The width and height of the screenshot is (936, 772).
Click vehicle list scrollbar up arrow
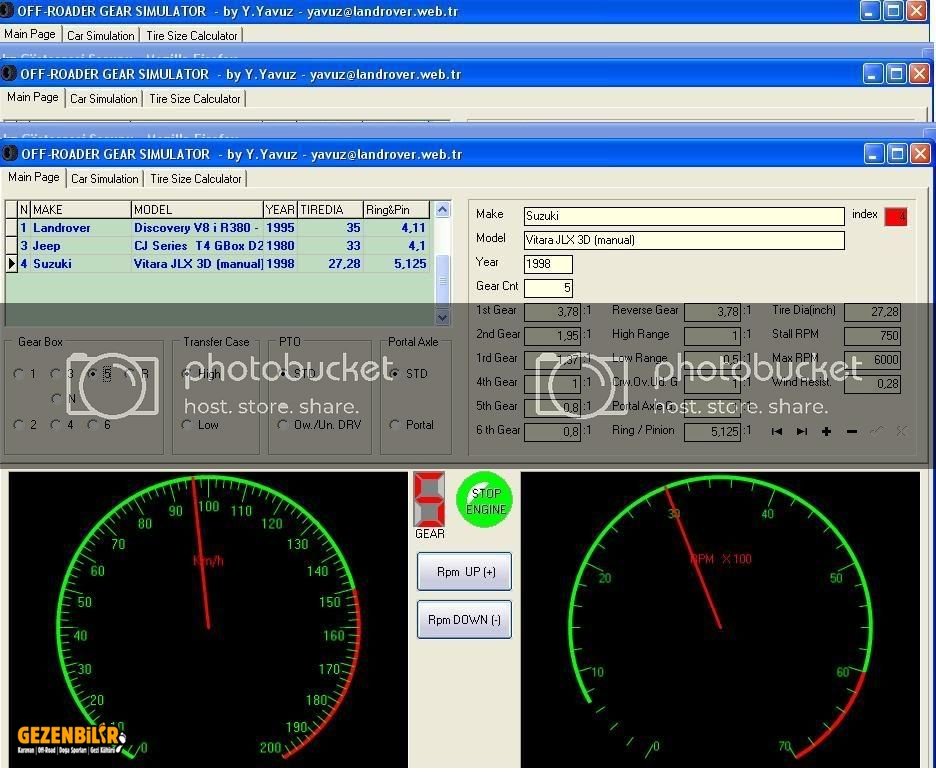point(442,210)
